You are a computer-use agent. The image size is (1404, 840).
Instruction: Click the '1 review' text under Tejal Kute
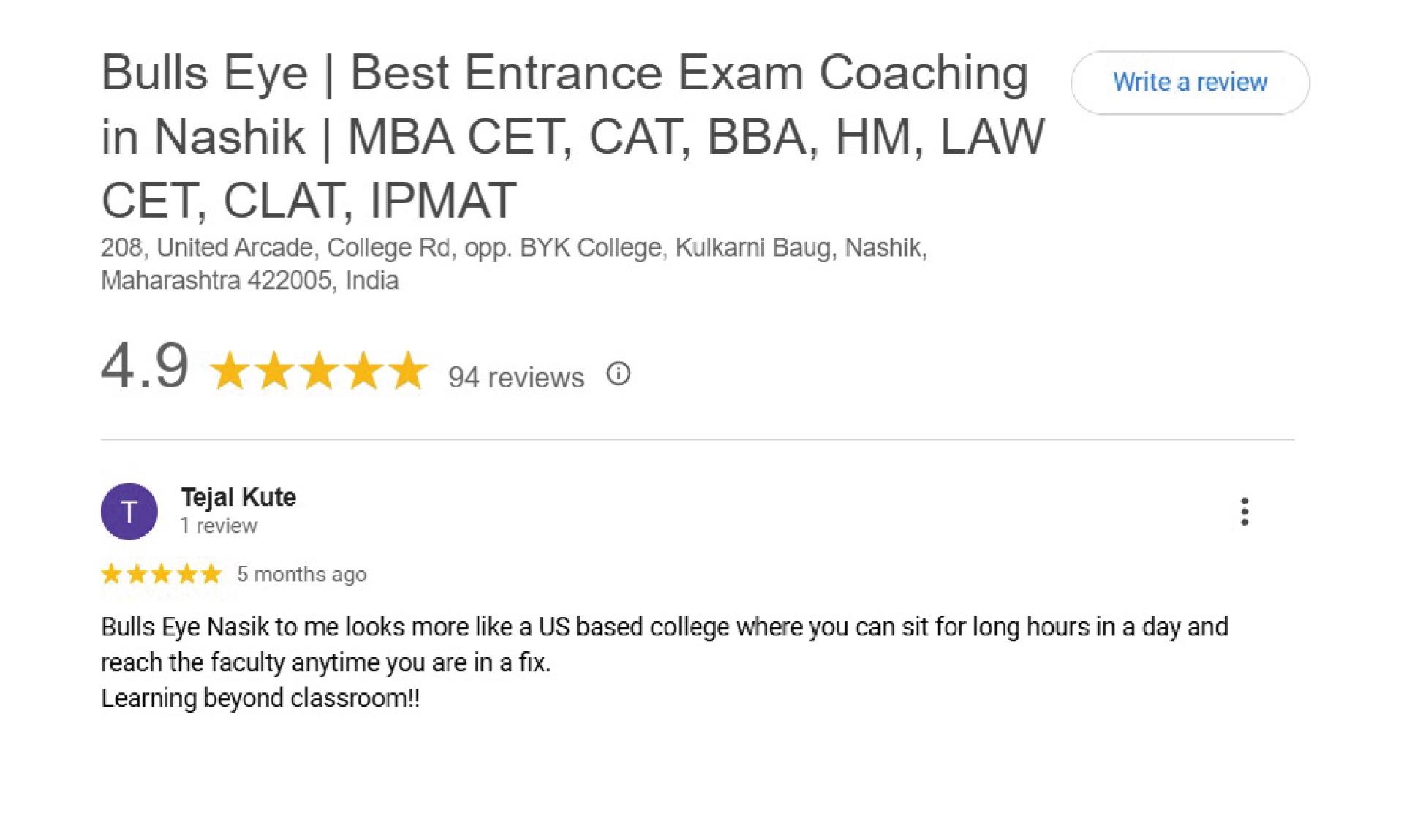point(219,526)
